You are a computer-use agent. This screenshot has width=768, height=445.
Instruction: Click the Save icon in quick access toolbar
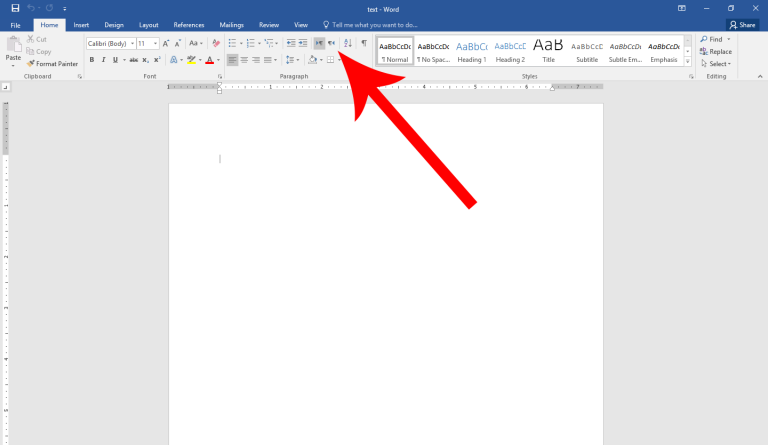(x=15, y=8)
